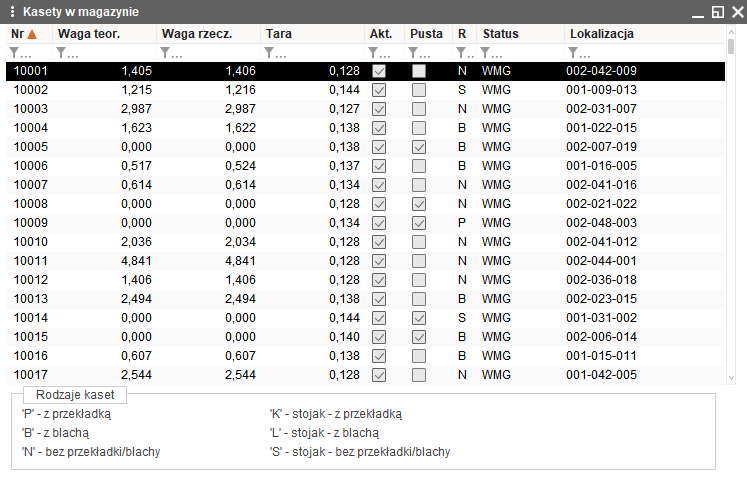Sort by the Status column header
Screen dimensions: 747x491
coord(500,34)
